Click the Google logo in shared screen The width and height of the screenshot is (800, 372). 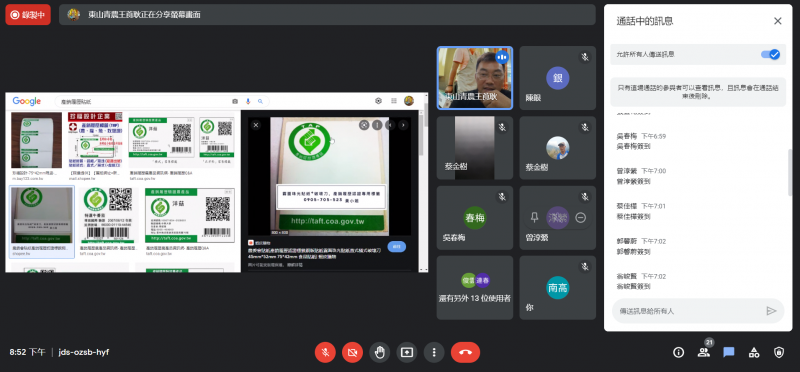pos(27,101)
